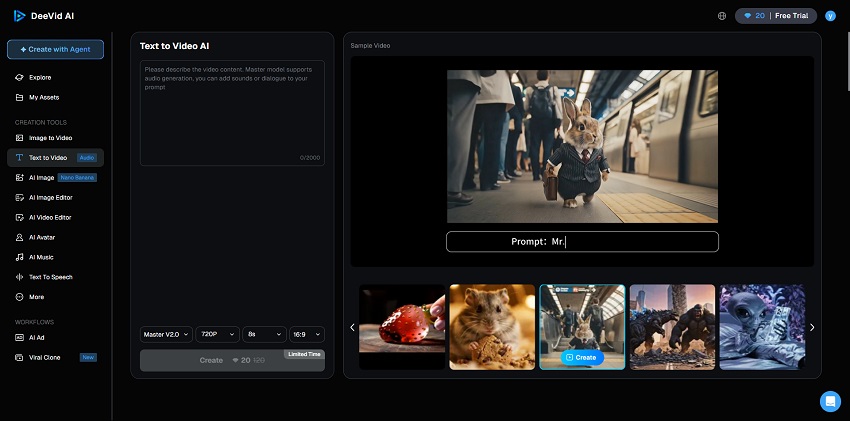The image size is (850, 421).
Task: Click the Nano Banana badge
Action: point(77,178)
